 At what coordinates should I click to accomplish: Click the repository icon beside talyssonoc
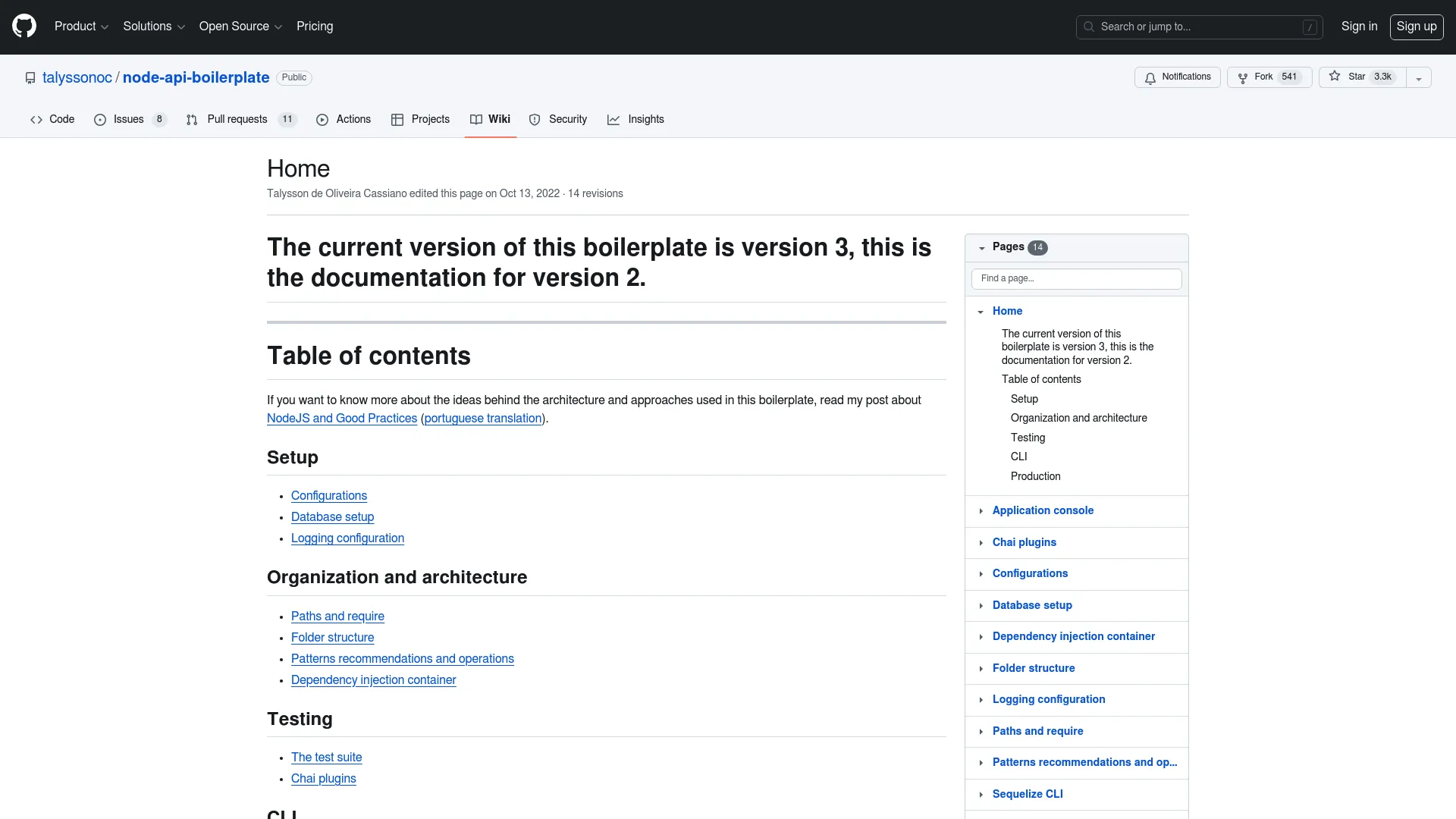[x=30, y=78]
